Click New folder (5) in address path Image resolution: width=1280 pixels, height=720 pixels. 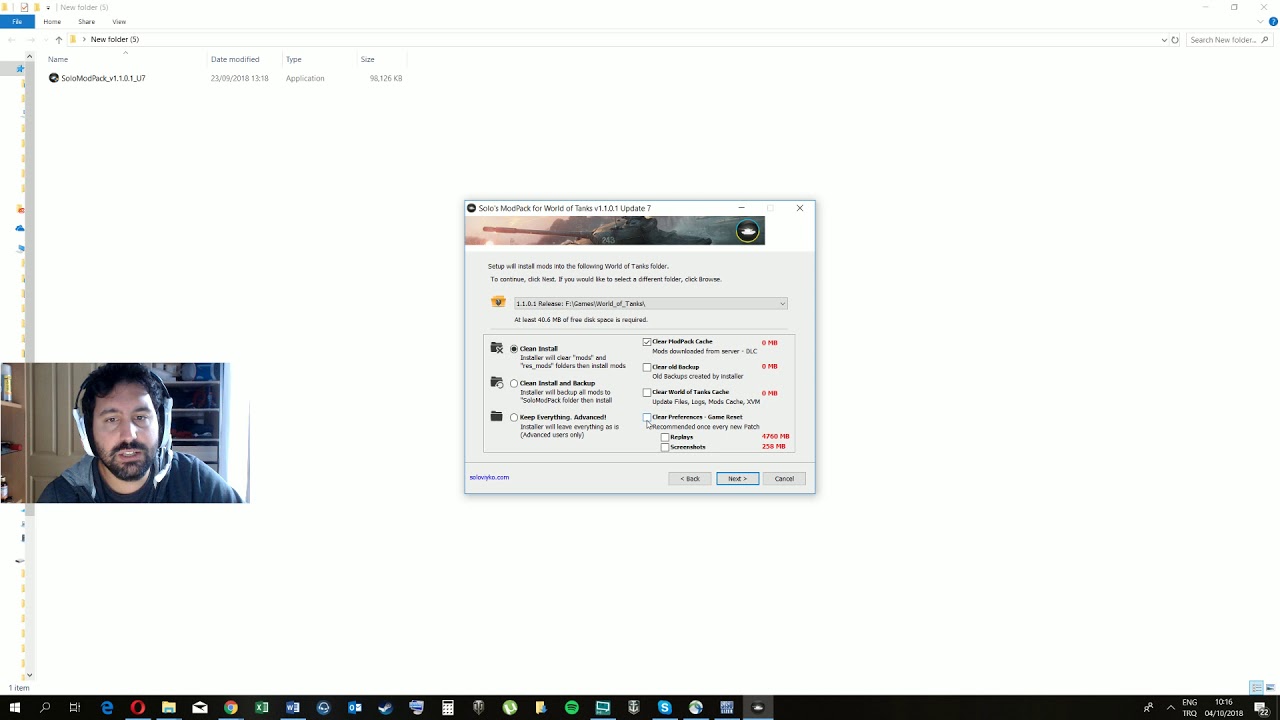point(115,40)
